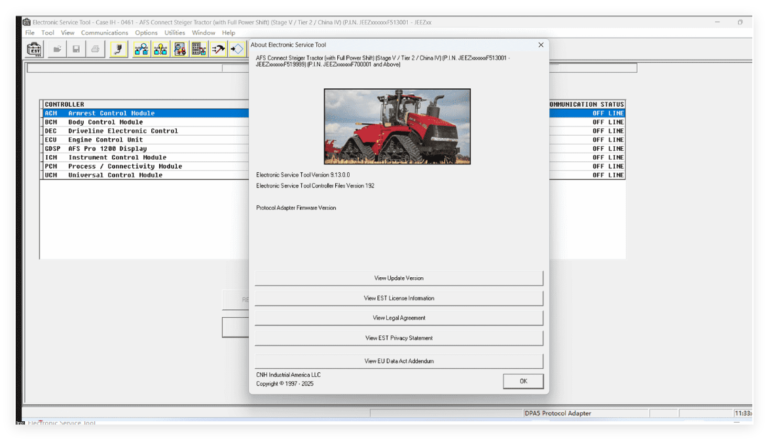Click the clock time in the status bar
Image resolution: width=768 pixels, height=439 pixels.
(x=743, y=414)
